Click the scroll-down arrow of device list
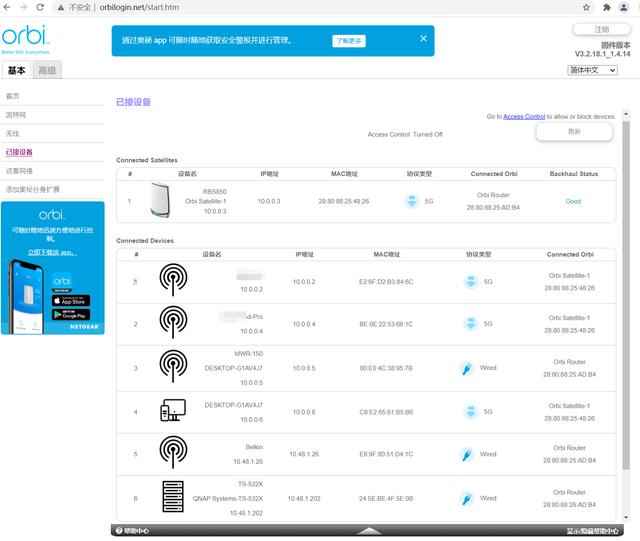640x541 pixels. click(x=626, y=518)
